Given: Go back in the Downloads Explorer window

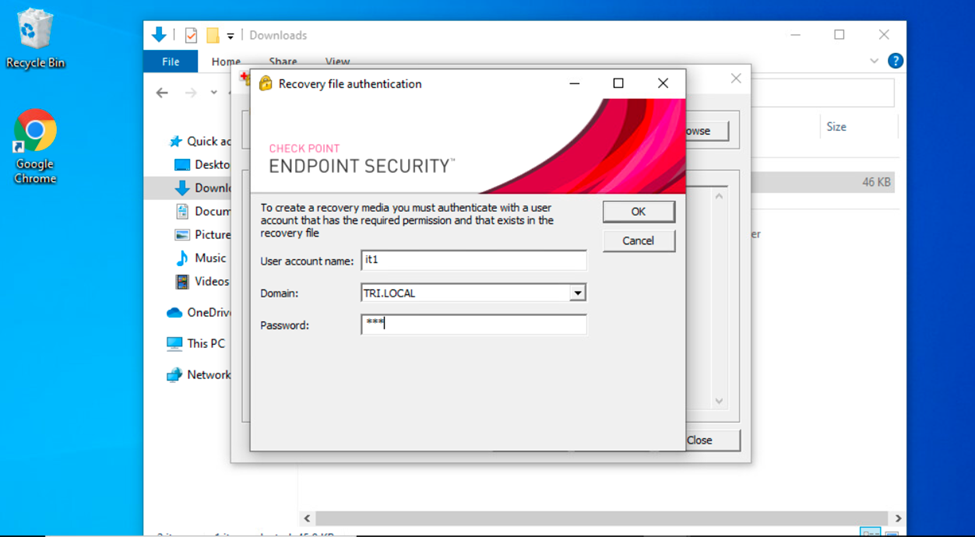Looking at the screenshot, I should [162, 93].
